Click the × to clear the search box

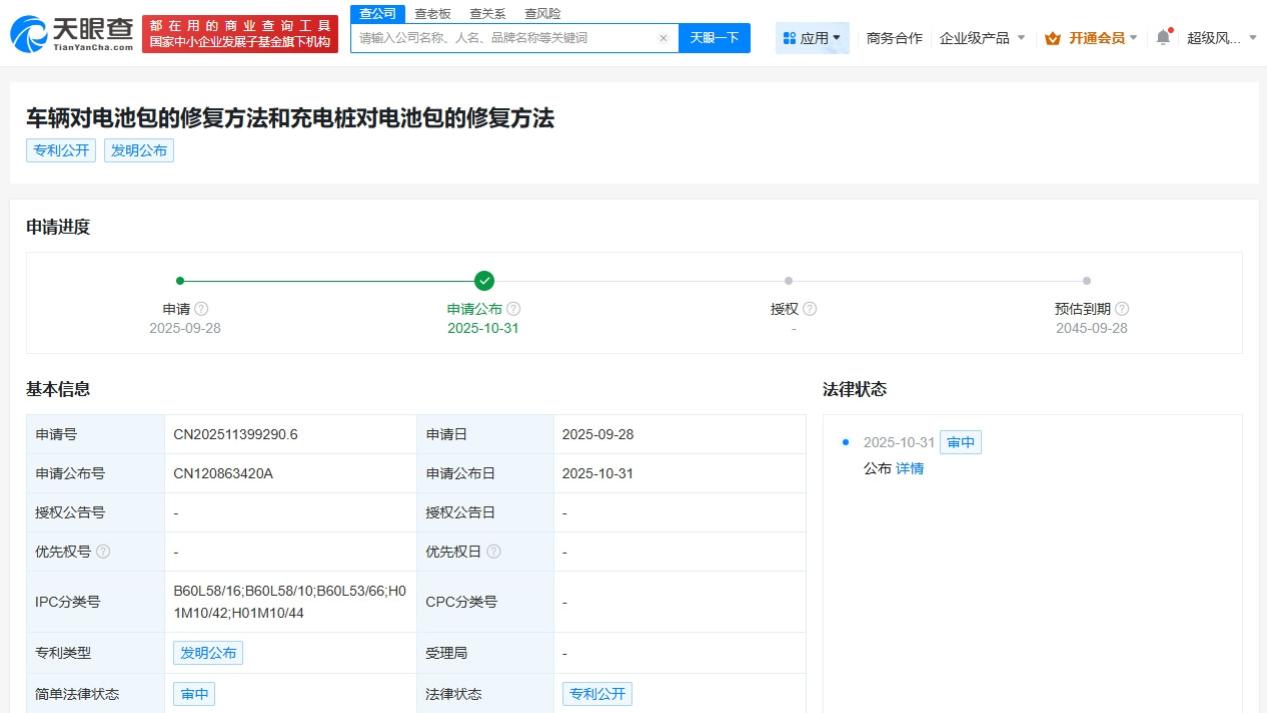click(x=664, y=37)
